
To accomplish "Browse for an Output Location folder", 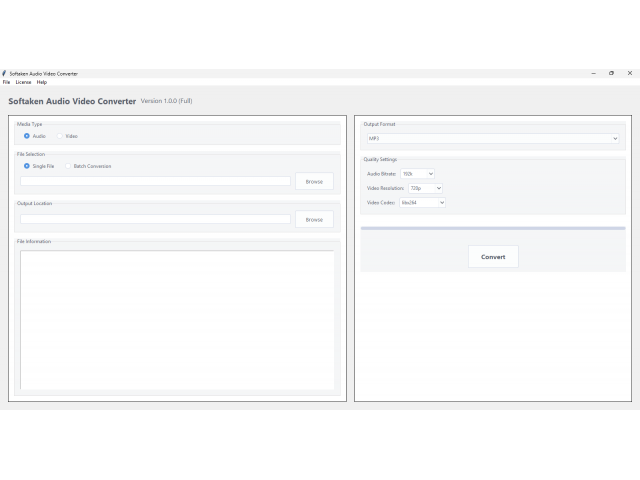I will click(x=314, y=219).
